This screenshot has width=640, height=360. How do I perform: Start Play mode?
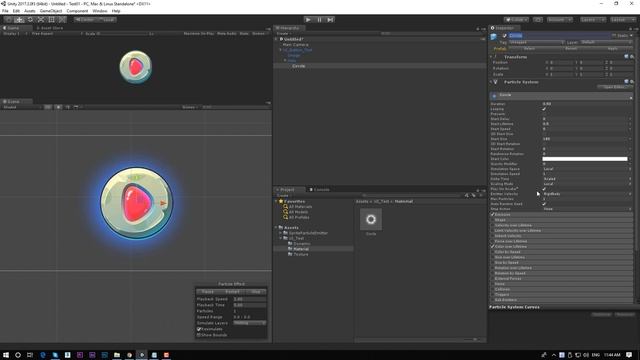pyautogui.click(x=308, y=20)
